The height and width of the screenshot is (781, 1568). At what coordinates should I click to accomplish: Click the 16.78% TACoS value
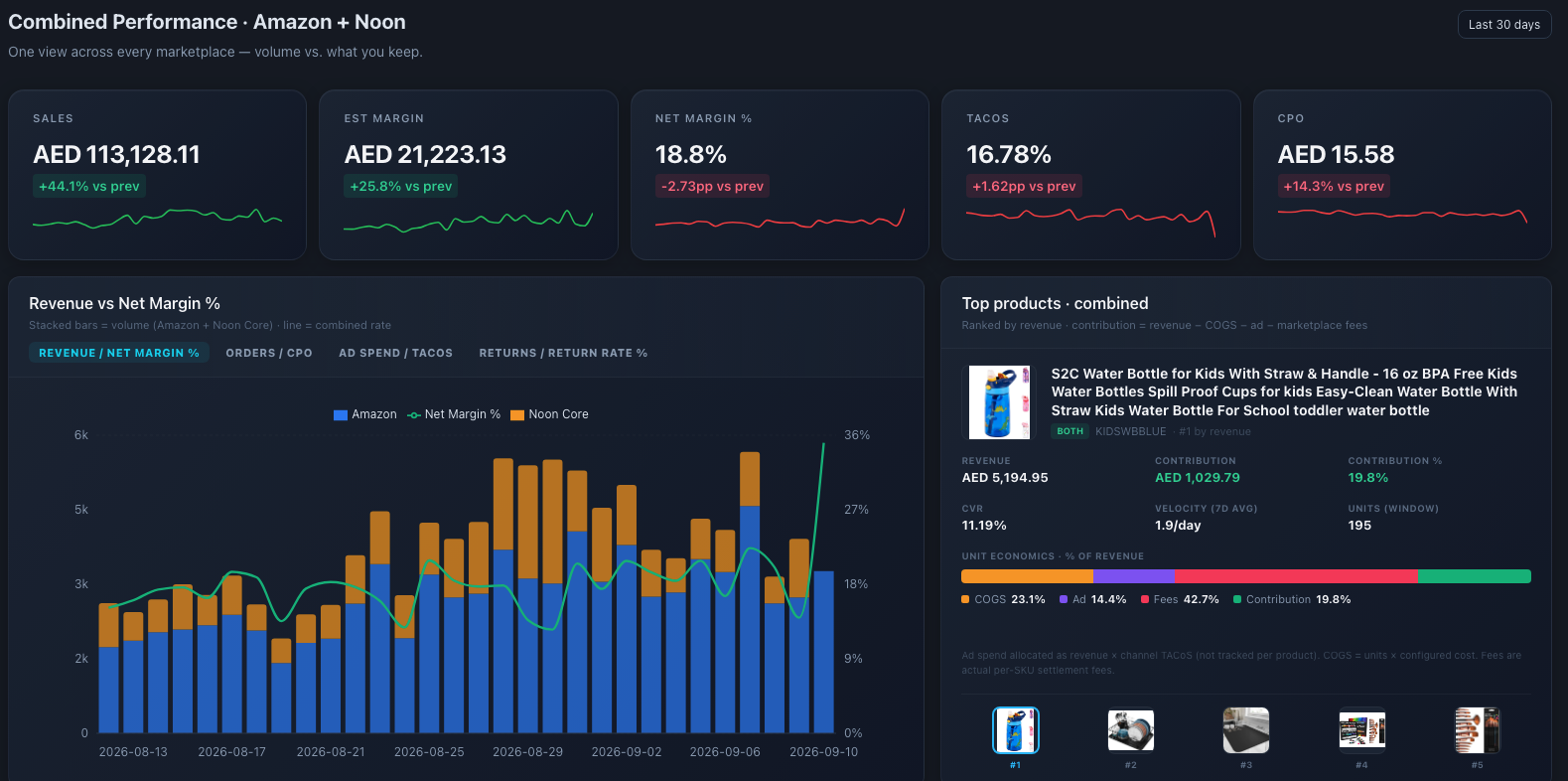coord(1009,154)
